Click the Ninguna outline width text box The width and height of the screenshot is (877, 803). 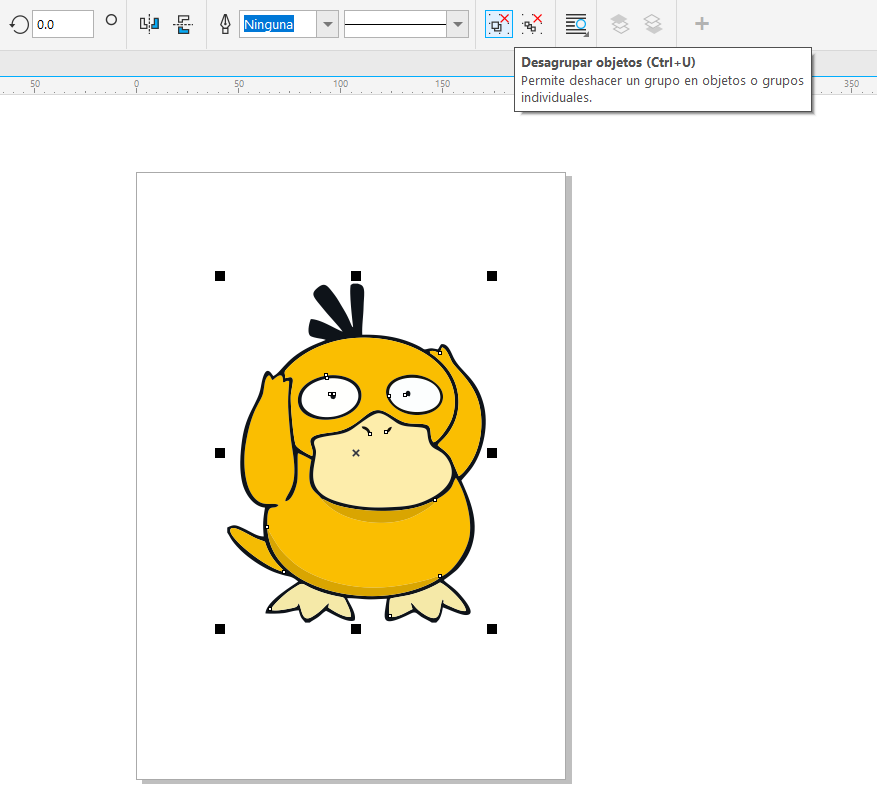tap(277, 24)
